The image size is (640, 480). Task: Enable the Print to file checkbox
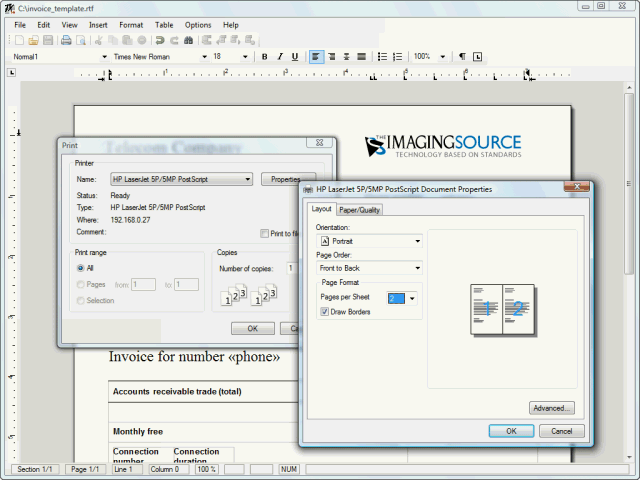pyautogui.click(x=265, y=233)
